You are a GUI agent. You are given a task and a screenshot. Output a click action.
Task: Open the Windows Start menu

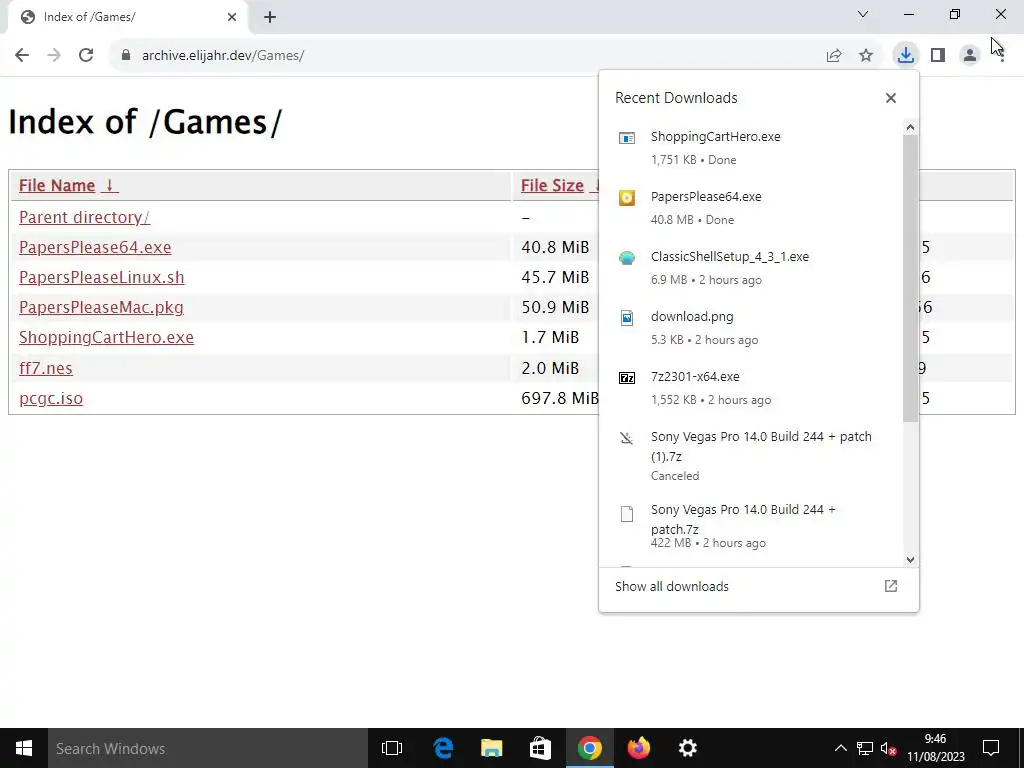tap(24, 748)
